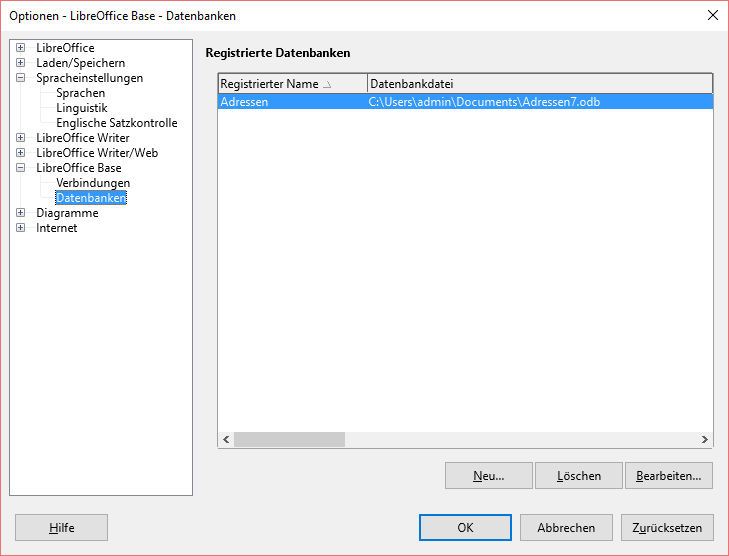
Task: Open the Linguistik settings page
Action: [82, 108]
